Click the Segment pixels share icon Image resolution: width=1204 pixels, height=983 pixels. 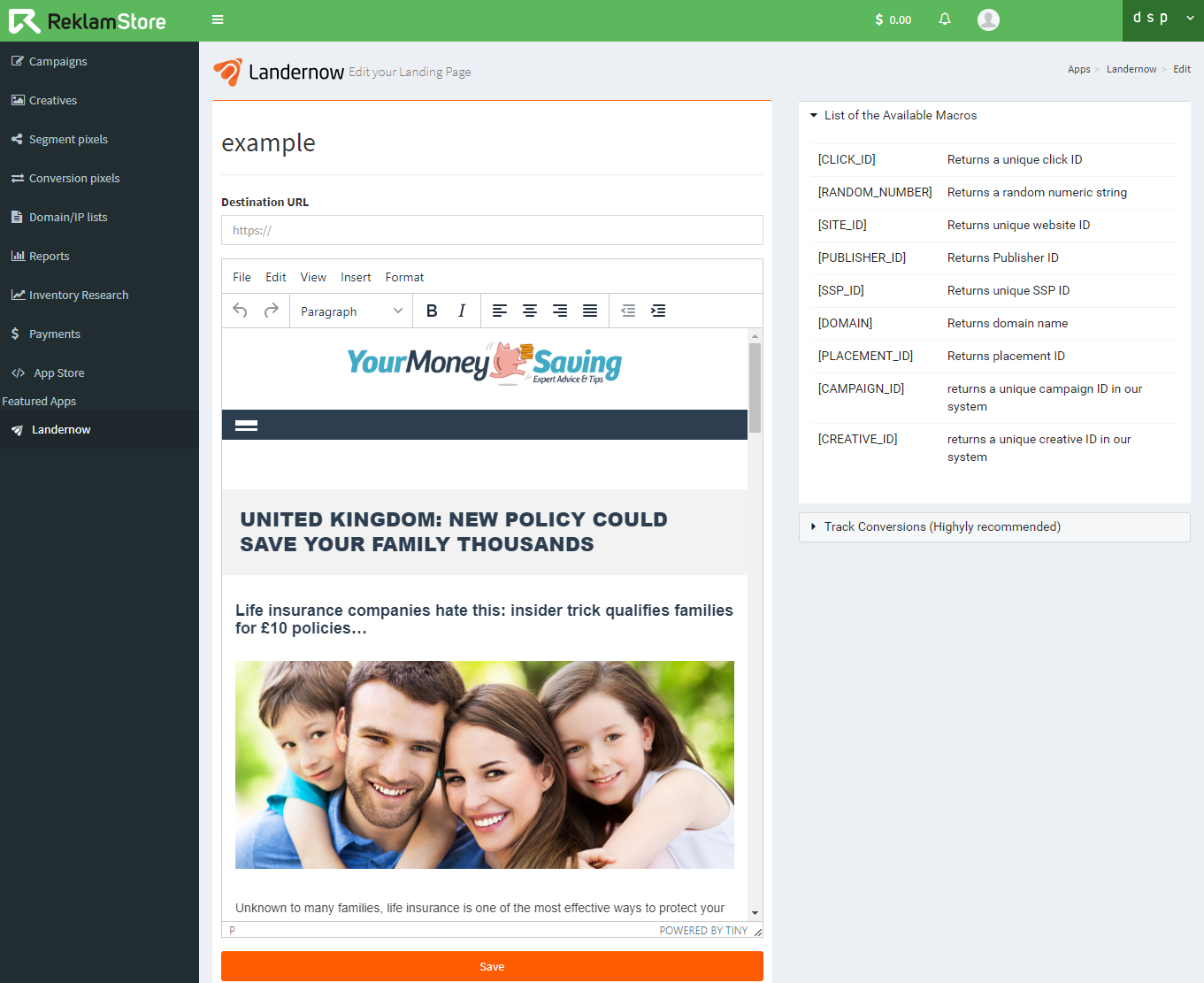coord(18,139)
